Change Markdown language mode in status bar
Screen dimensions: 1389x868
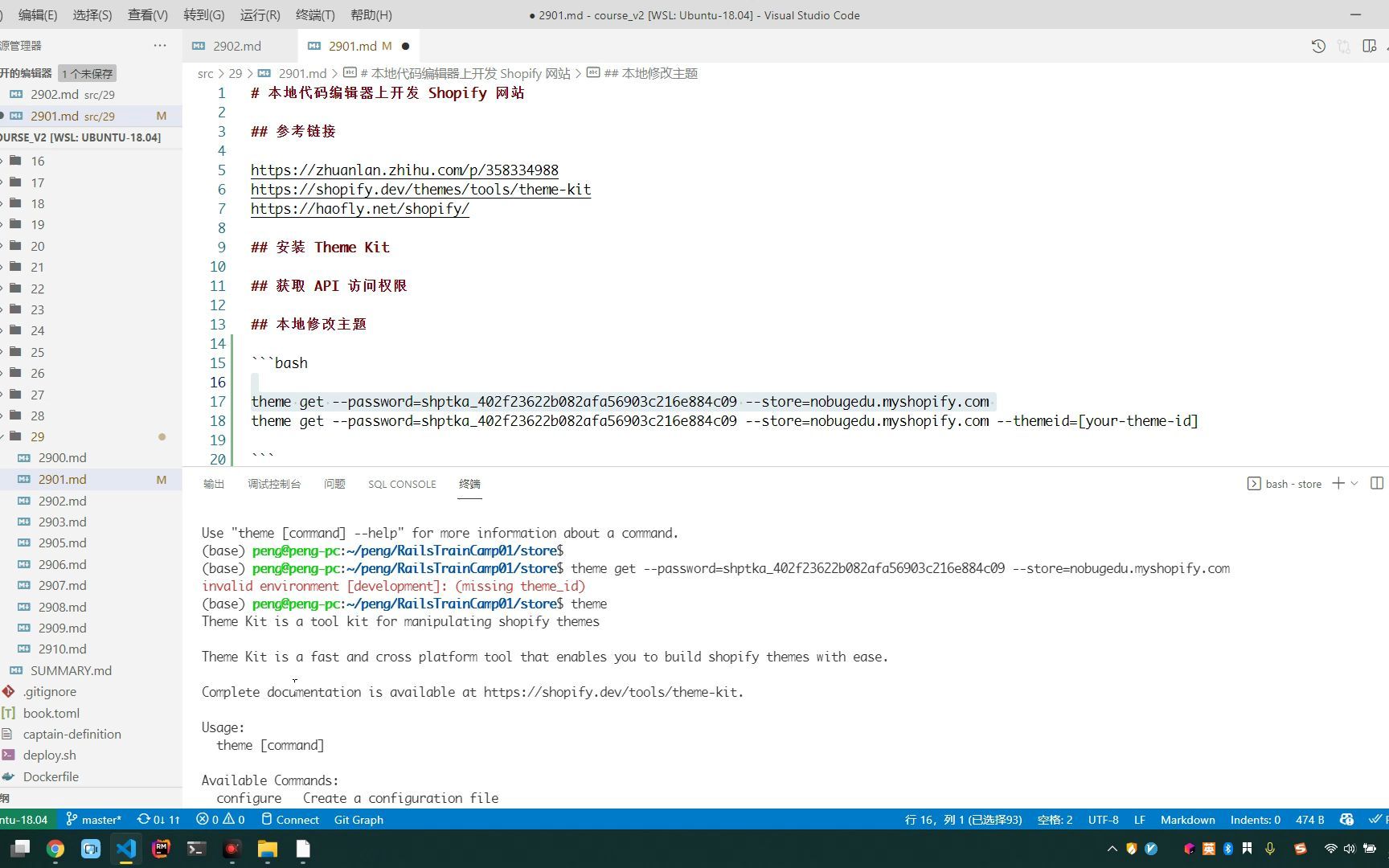pyautogui.click(x=1187, y=820)
